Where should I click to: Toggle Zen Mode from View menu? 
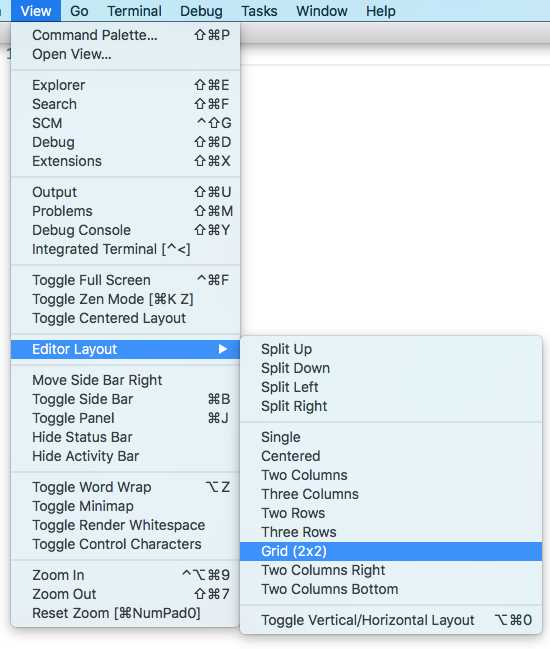(125, 299)
